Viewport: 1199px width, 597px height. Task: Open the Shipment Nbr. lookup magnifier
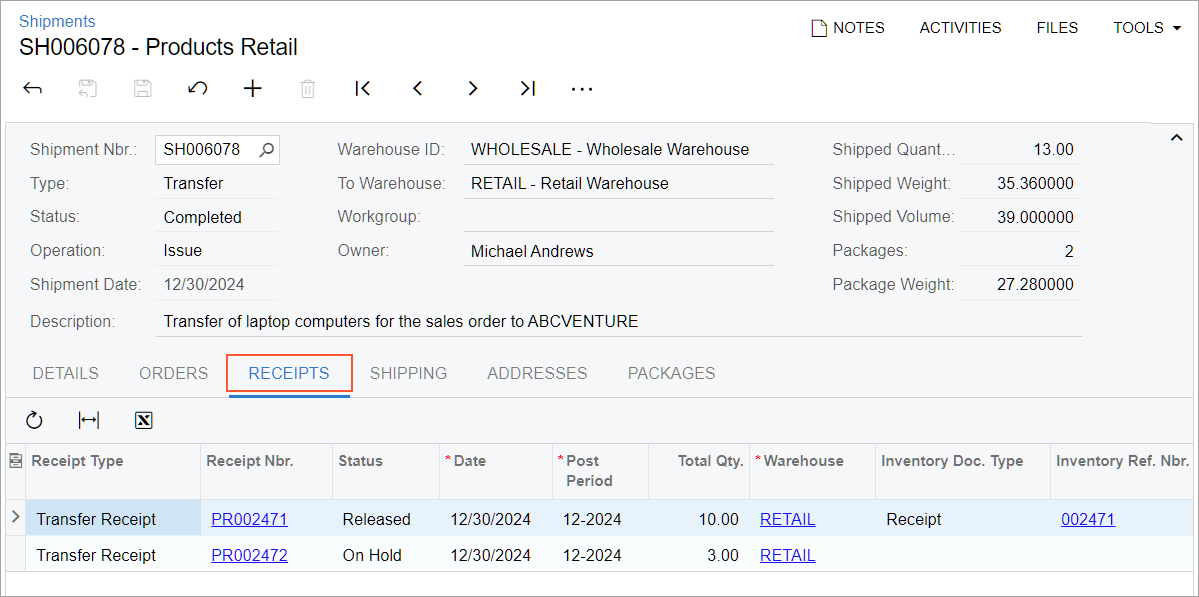266,150
